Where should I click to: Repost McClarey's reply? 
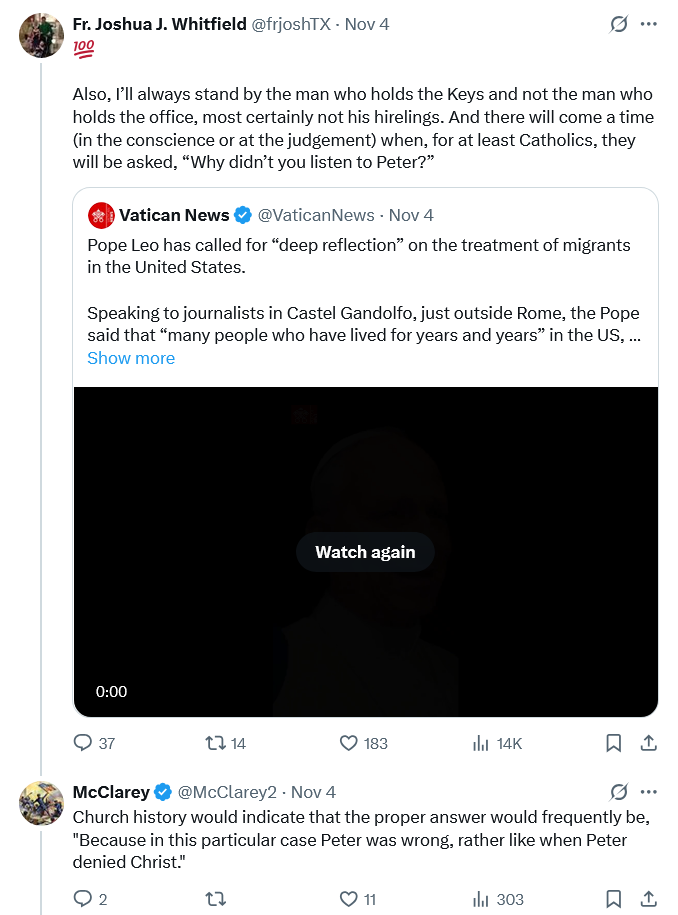214,899
